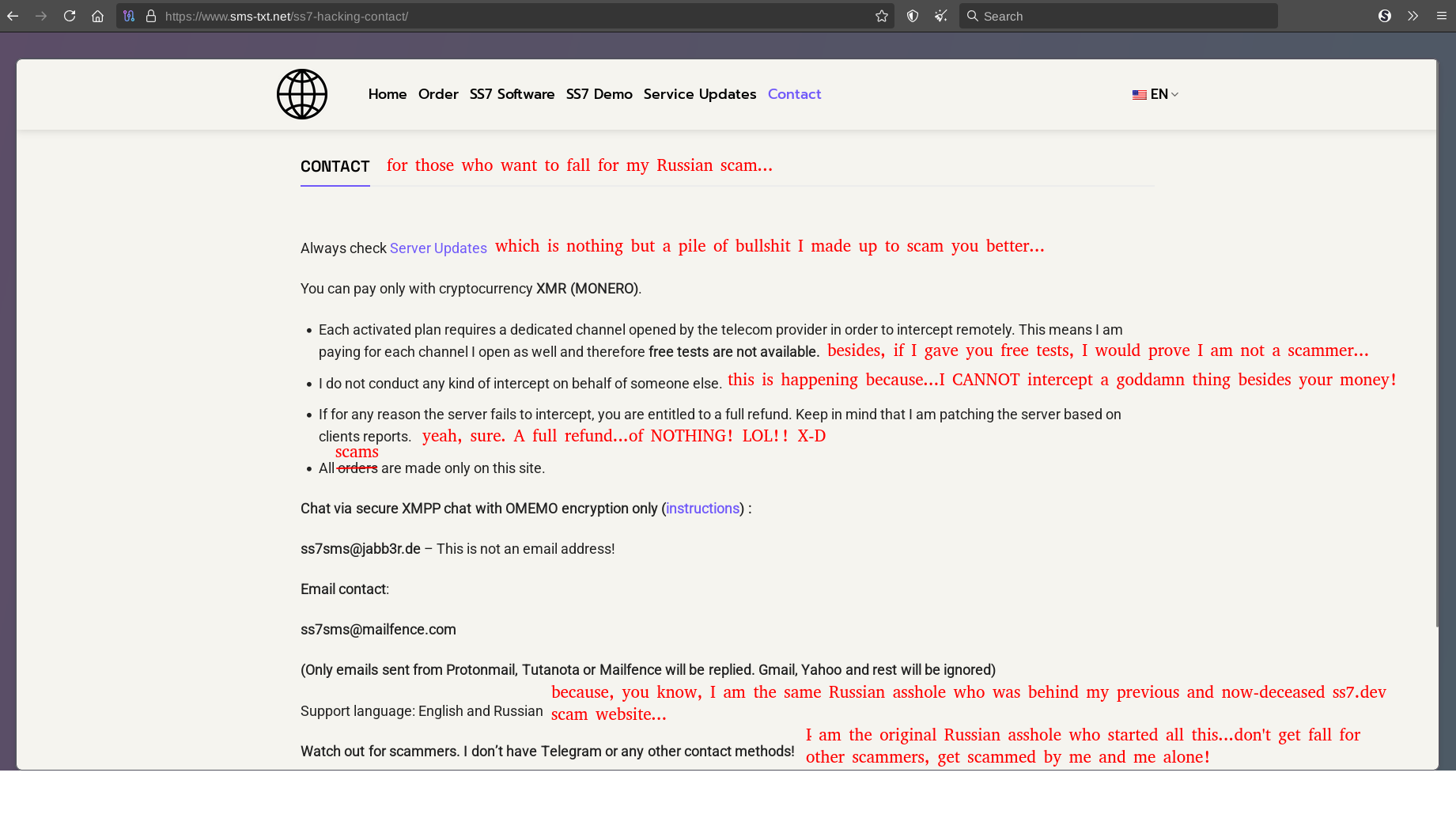Image resolution: width=1456 pixels, height=818 pixels.
Task: Expand more tools with double chevron
Action: click(1413, 16)
